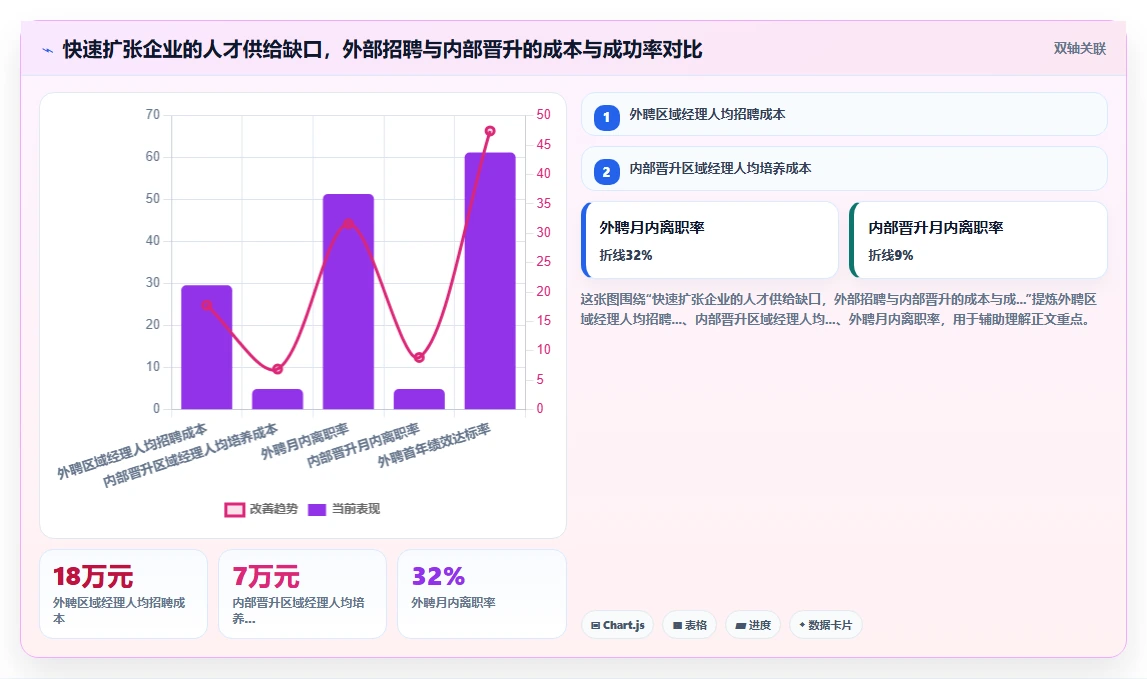Click the number 1 badge icon
This screenshot has width=1147, height=679.
(x=606, y=117)
